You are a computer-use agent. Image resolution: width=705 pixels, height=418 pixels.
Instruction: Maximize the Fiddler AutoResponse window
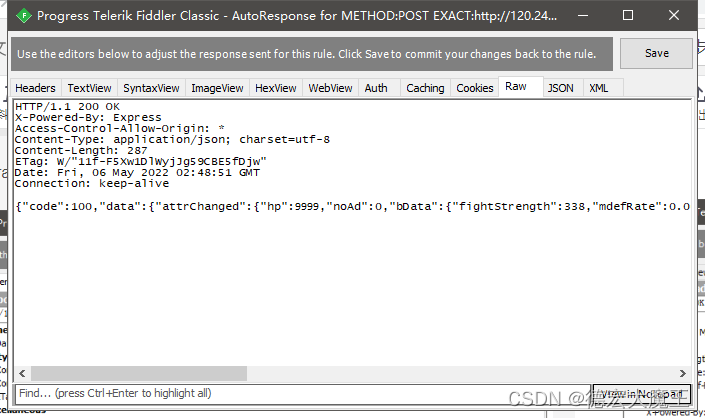coord(628,15)
